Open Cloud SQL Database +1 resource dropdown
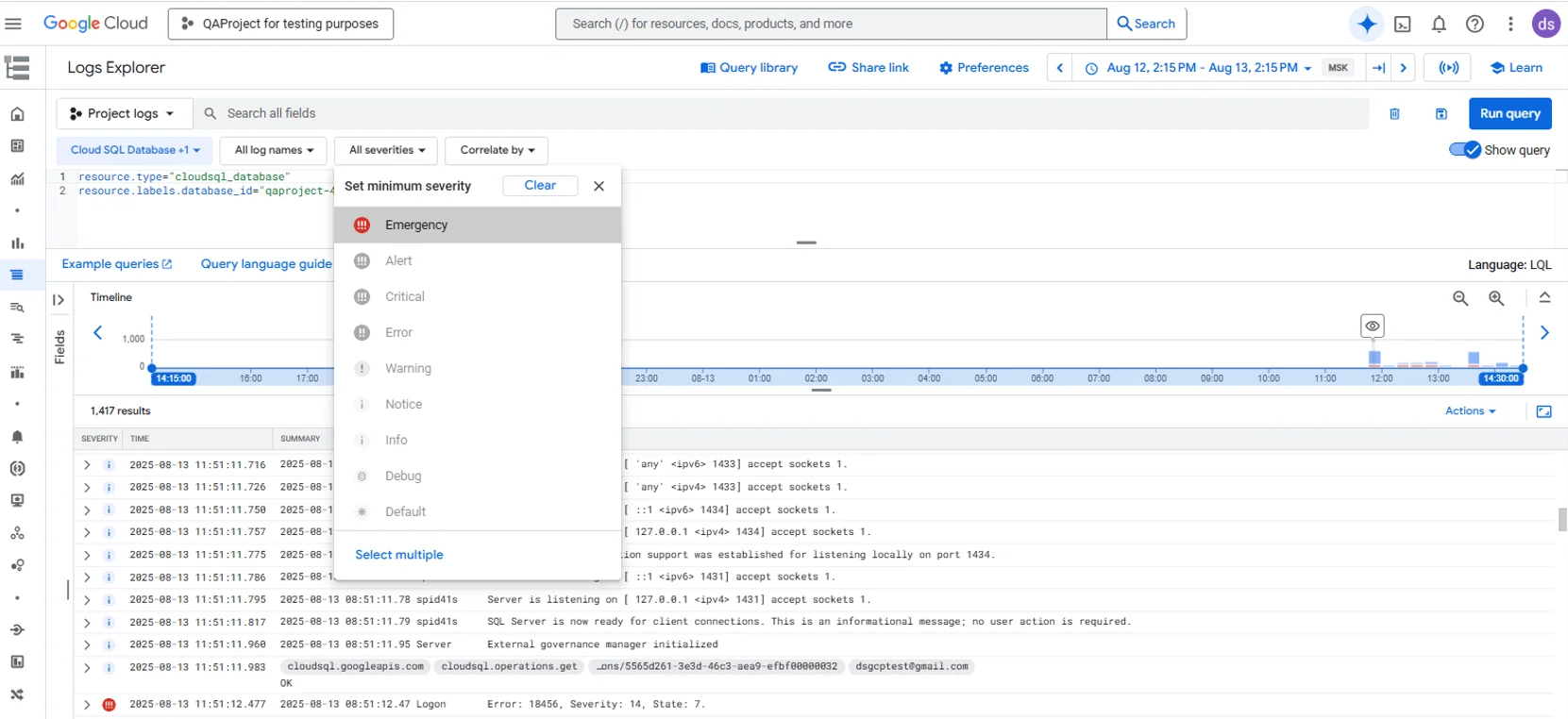Viewport: 1568px width, 719px height. pyautogui.click(x=135, y=150)
